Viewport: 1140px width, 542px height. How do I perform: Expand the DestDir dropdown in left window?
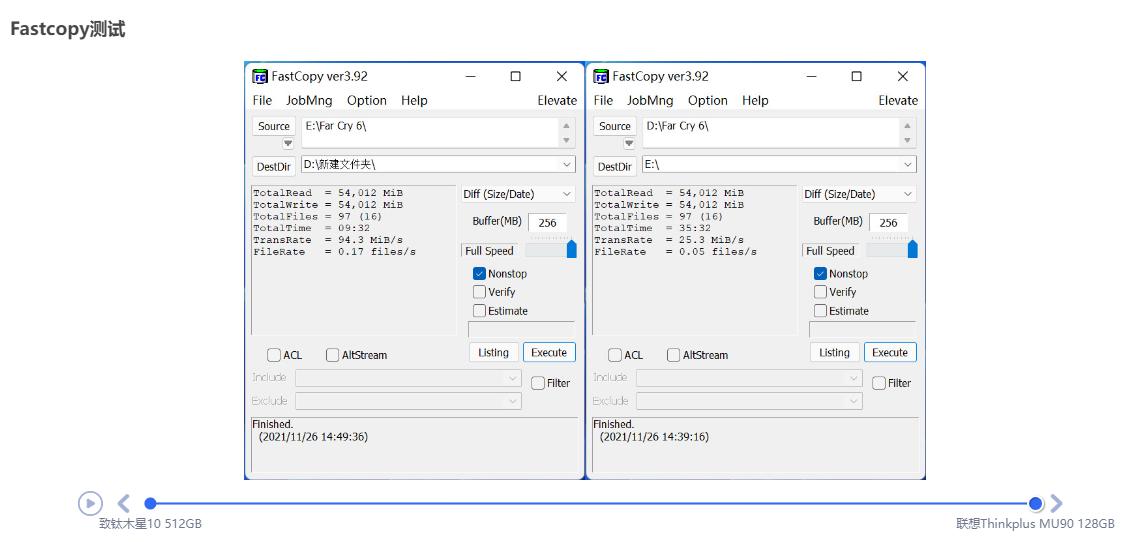pos(567,165)
